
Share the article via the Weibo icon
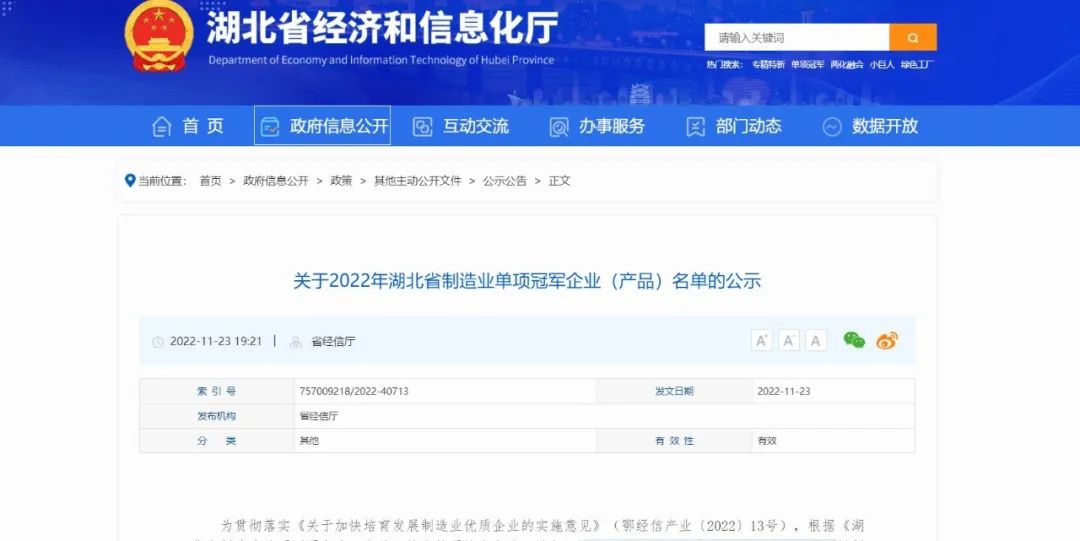click(887, 340)
